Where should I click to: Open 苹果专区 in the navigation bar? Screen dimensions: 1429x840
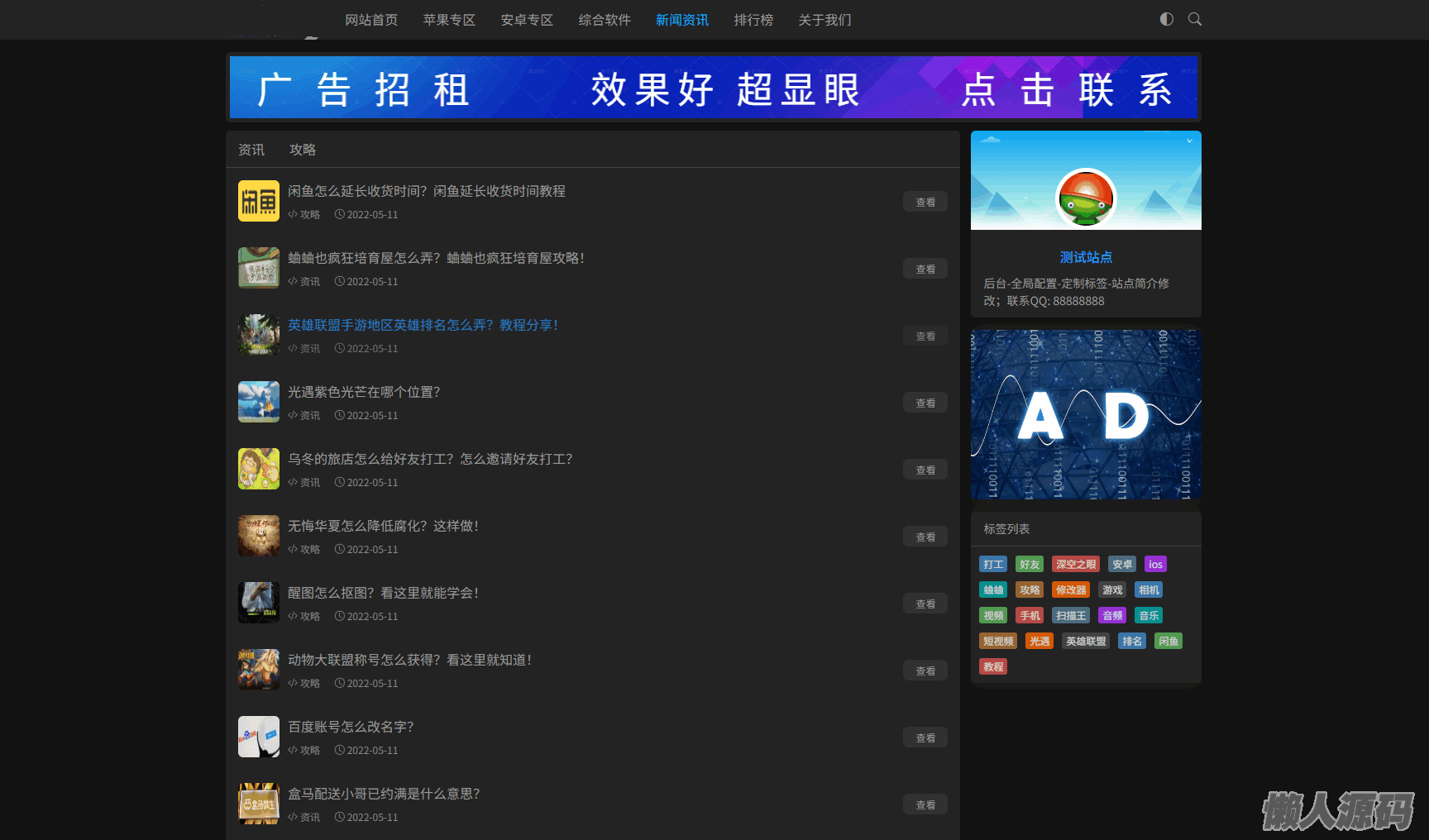449,20
